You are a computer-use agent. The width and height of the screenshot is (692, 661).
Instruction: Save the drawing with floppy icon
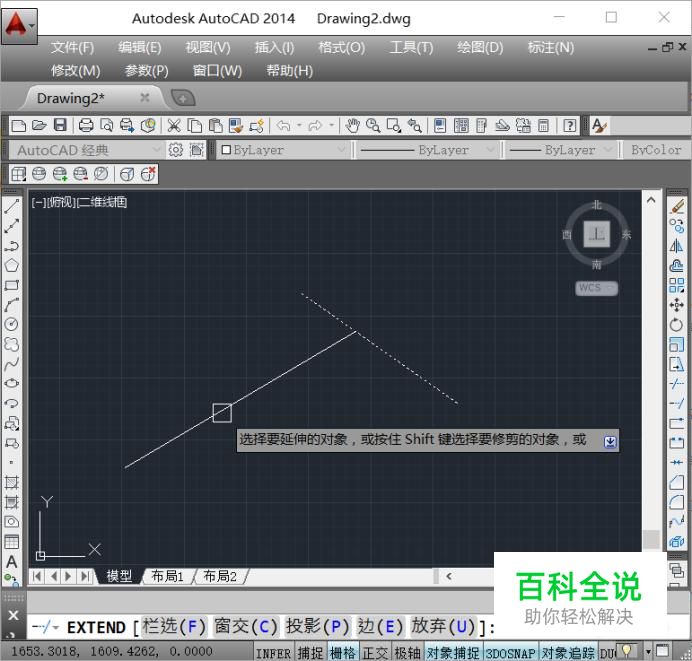[x=60, y=126]
